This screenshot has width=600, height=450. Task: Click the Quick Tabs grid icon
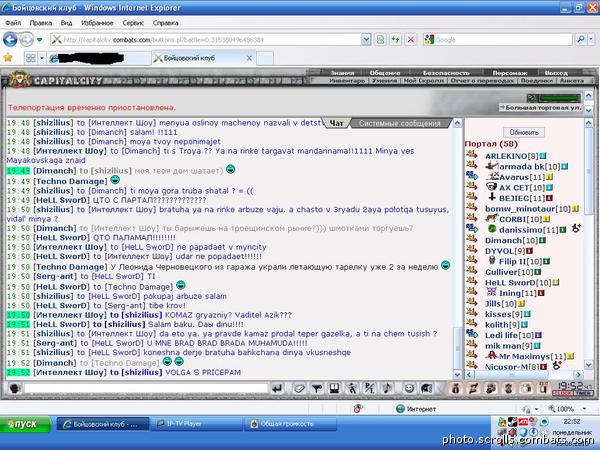31,58
